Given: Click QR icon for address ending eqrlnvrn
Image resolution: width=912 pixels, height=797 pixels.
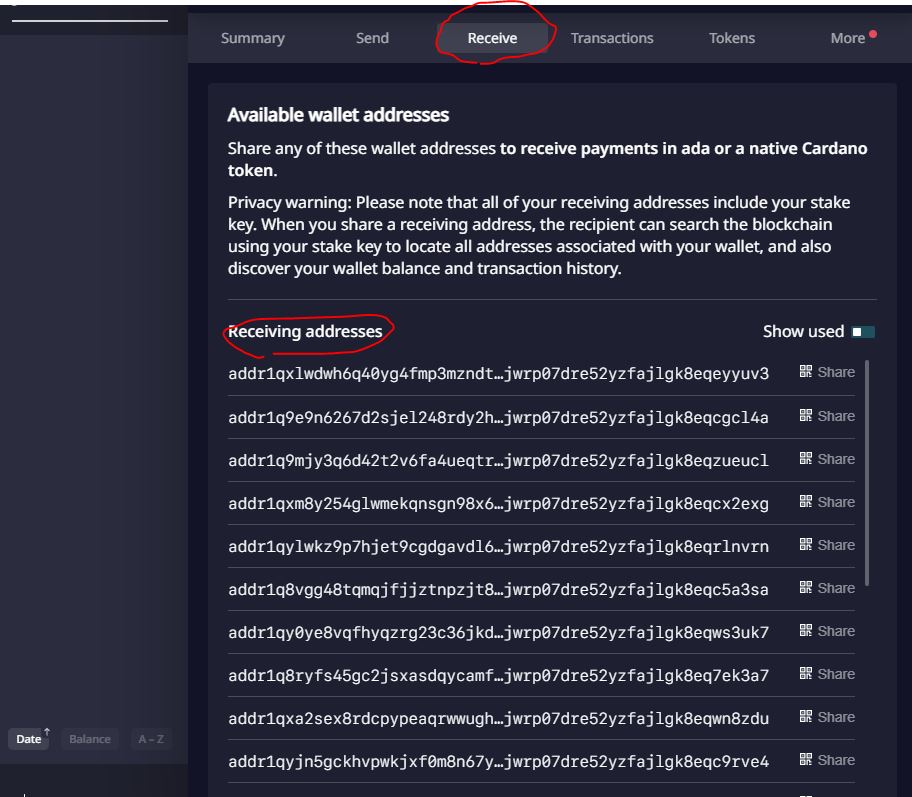Looking at the screenshot, I should (x=806, y=545).
